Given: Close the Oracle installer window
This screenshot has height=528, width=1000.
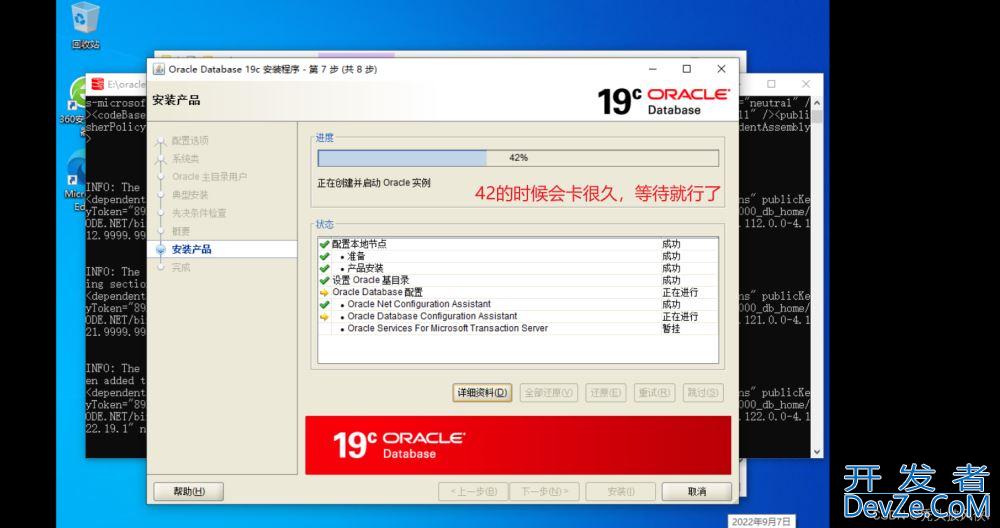Looking at the screenshot, I should point(721,69).
